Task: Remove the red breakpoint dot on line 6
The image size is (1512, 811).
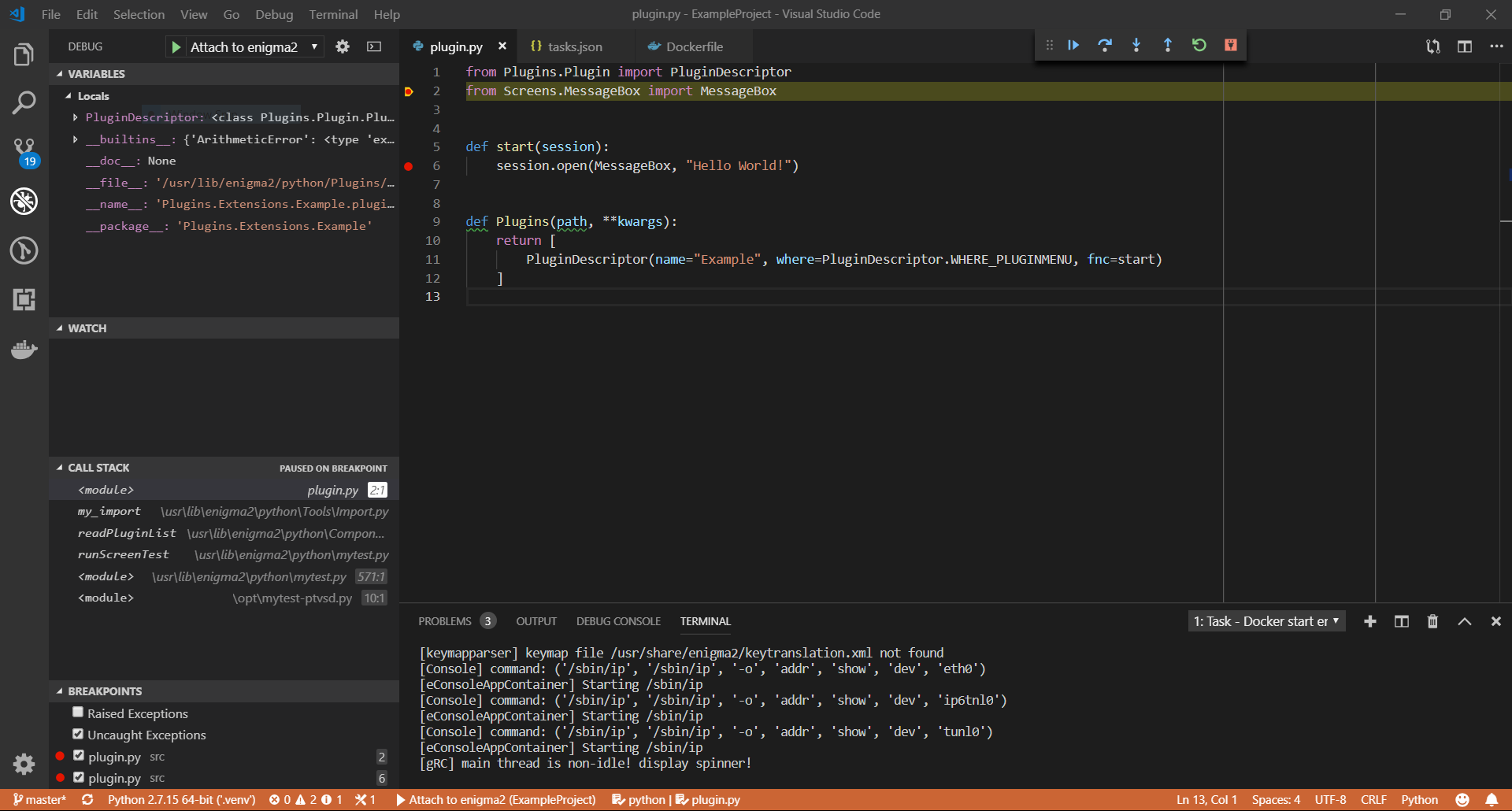Action: click(x=409, y=166)
